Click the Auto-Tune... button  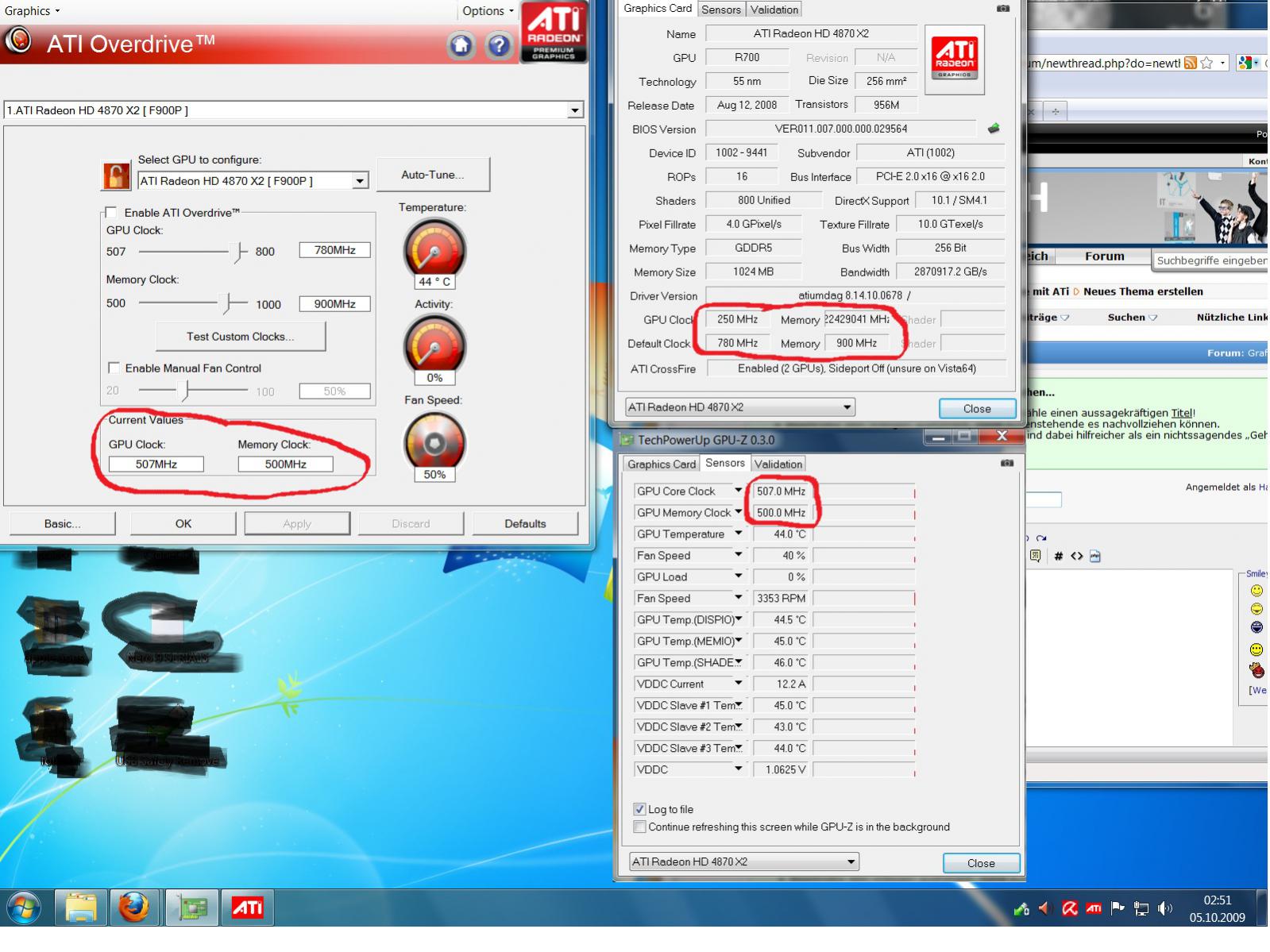(x=433, y=175)
